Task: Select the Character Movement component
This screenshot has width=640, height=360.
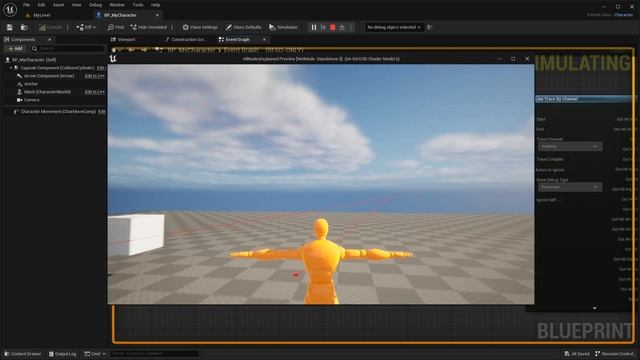Action: click(58, 111)
